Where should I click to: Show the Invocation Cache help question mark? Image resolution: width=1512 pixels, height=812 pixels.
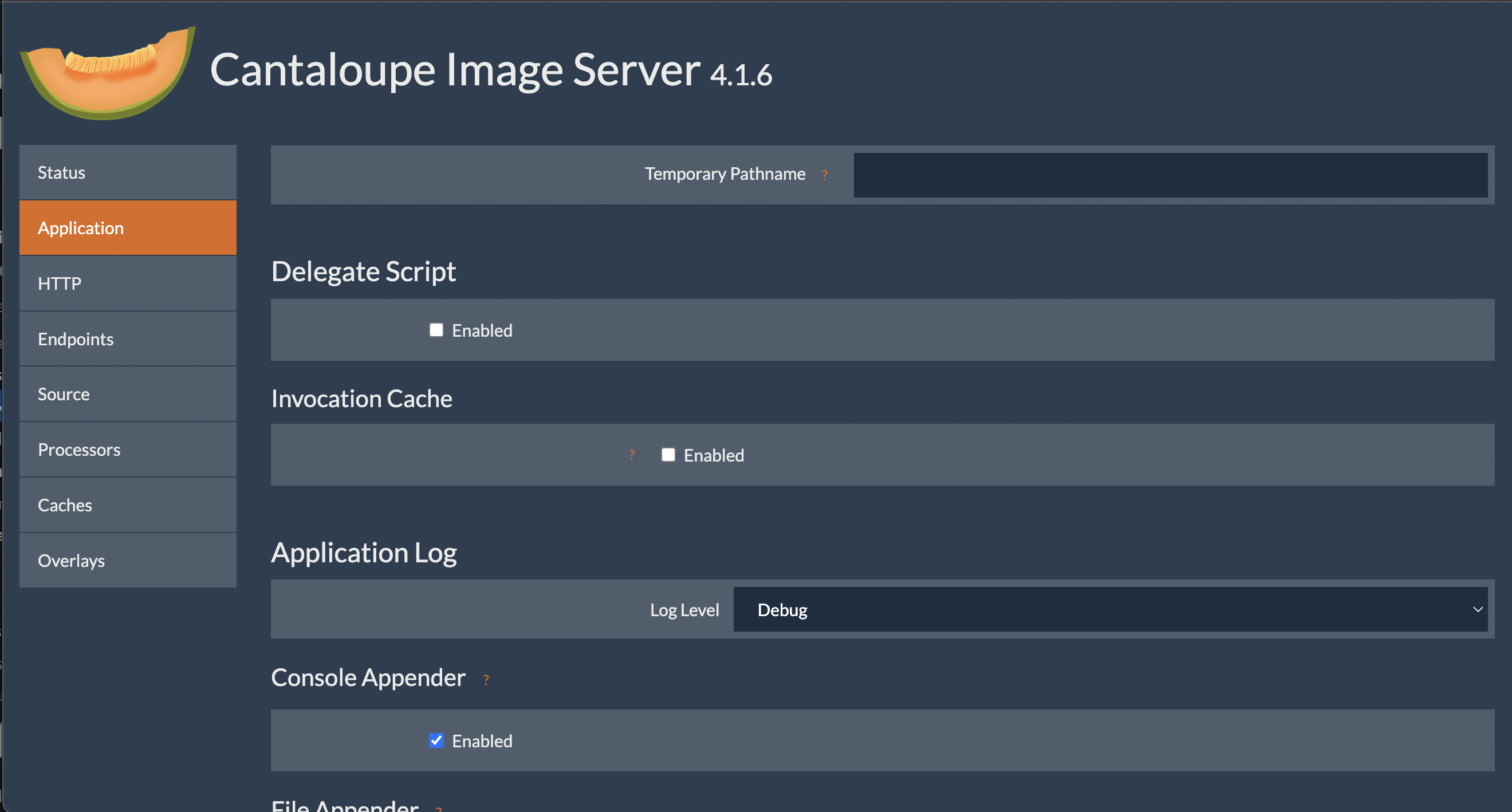click(x=632, y=455)
